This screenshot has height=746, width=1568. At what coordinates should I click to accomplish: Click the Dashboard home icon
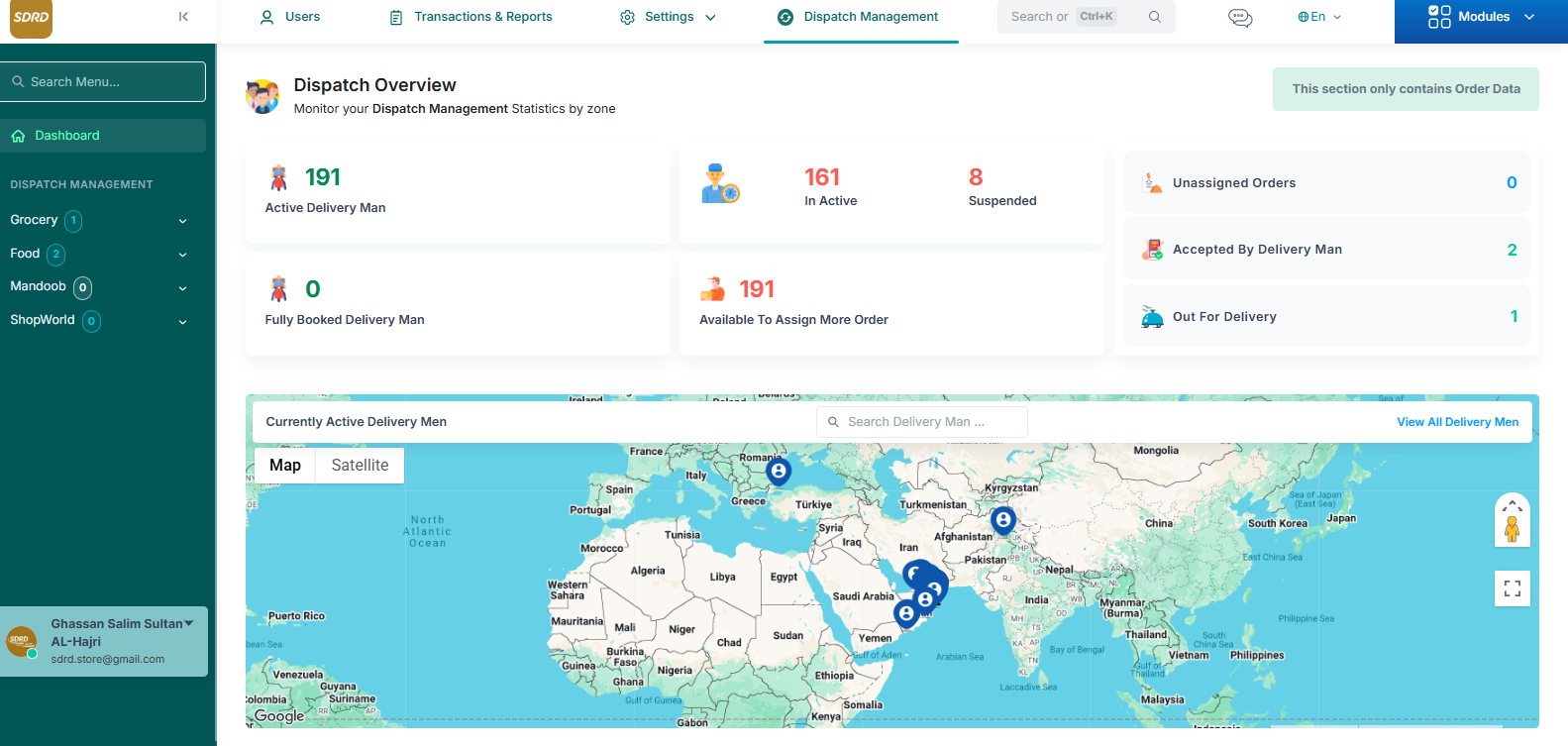[x=18, y=136]
